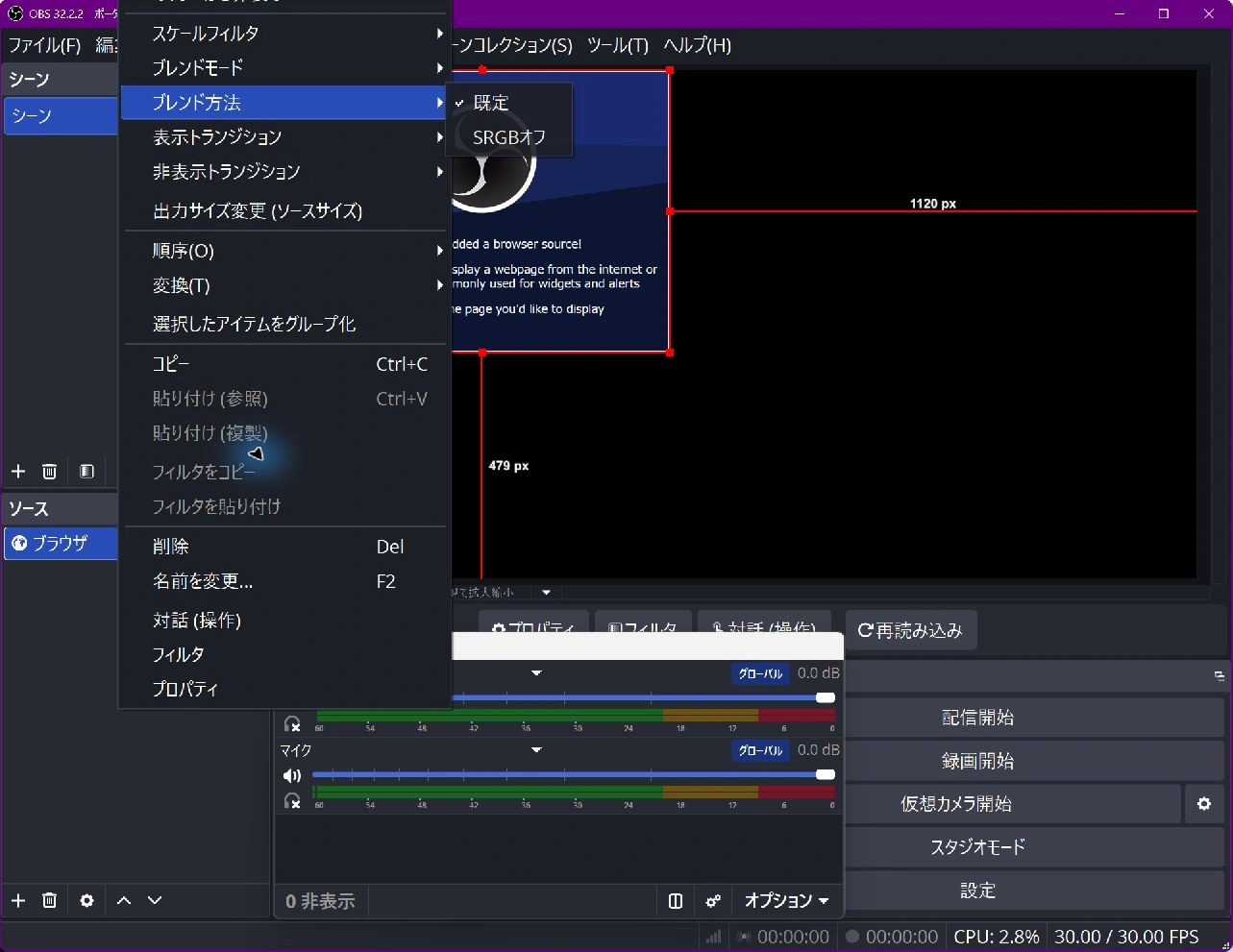Select checked 既定 blend method option

tap(509, 102)
